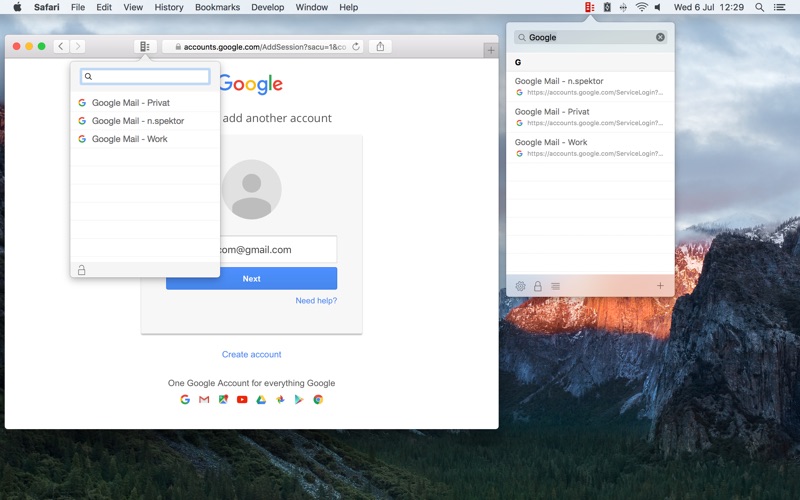Select Google Mail - Work in menu bar popup

[590, 147]
